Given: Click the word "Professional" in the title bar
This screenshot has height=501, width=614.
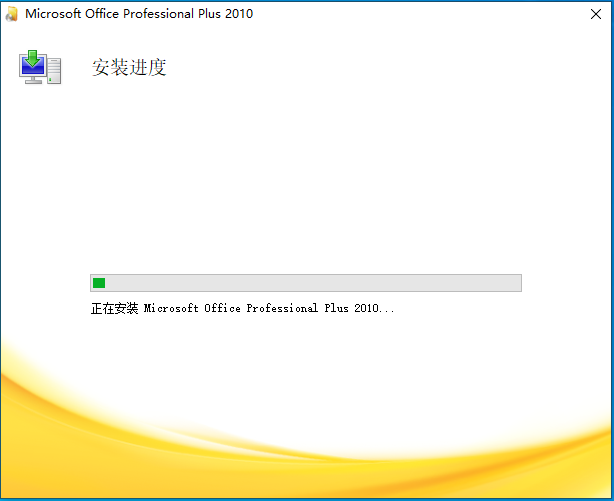Looking at the screenshot, I should 158,14.
